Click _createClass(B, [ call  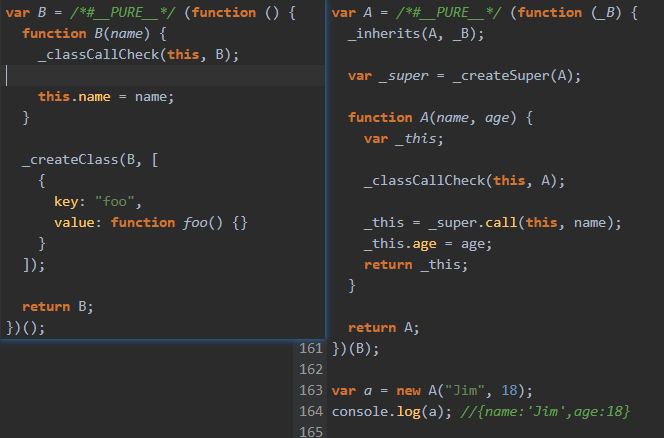click(x=90, y=160)
